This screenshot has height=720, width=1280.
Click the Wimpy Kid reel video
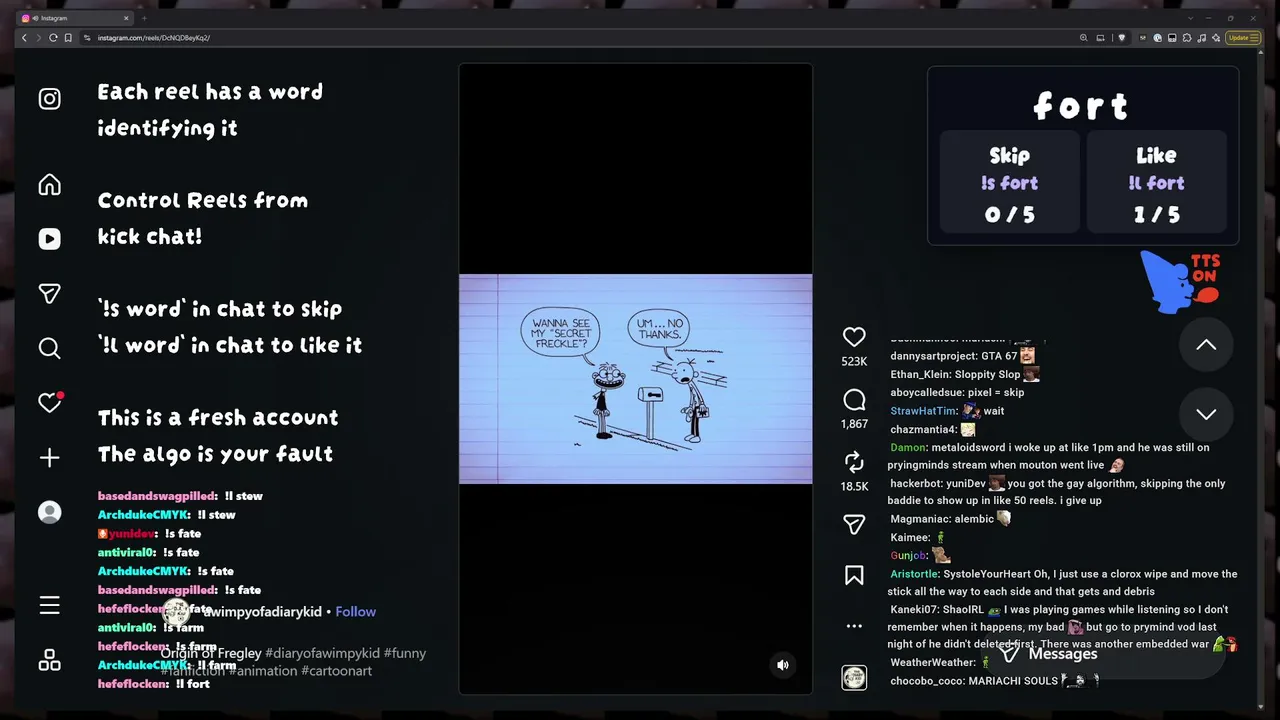(x=635, y=379)
